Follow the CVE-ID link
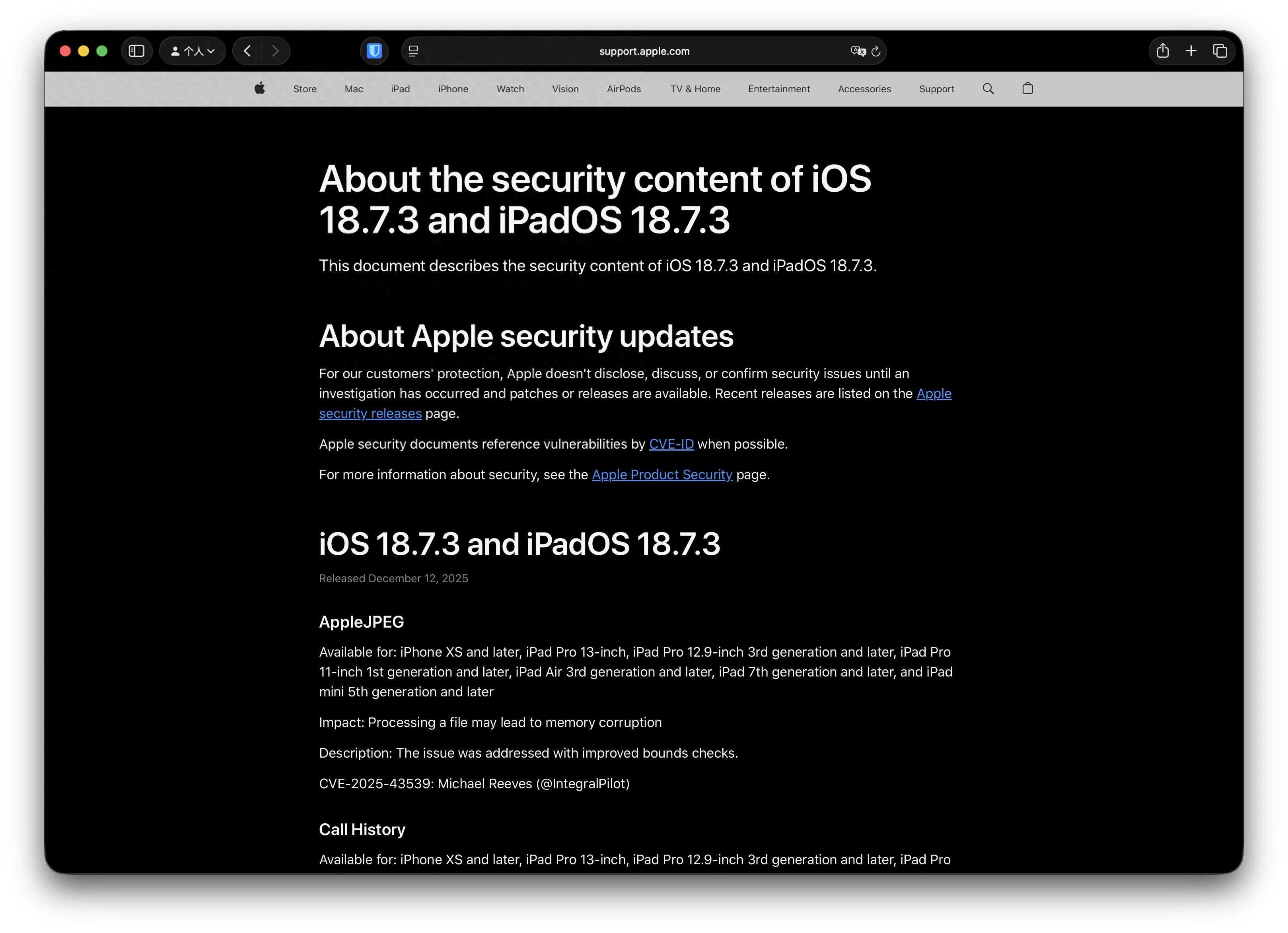Viewport: 1288px width, 933px height. (x=671, y=444)
